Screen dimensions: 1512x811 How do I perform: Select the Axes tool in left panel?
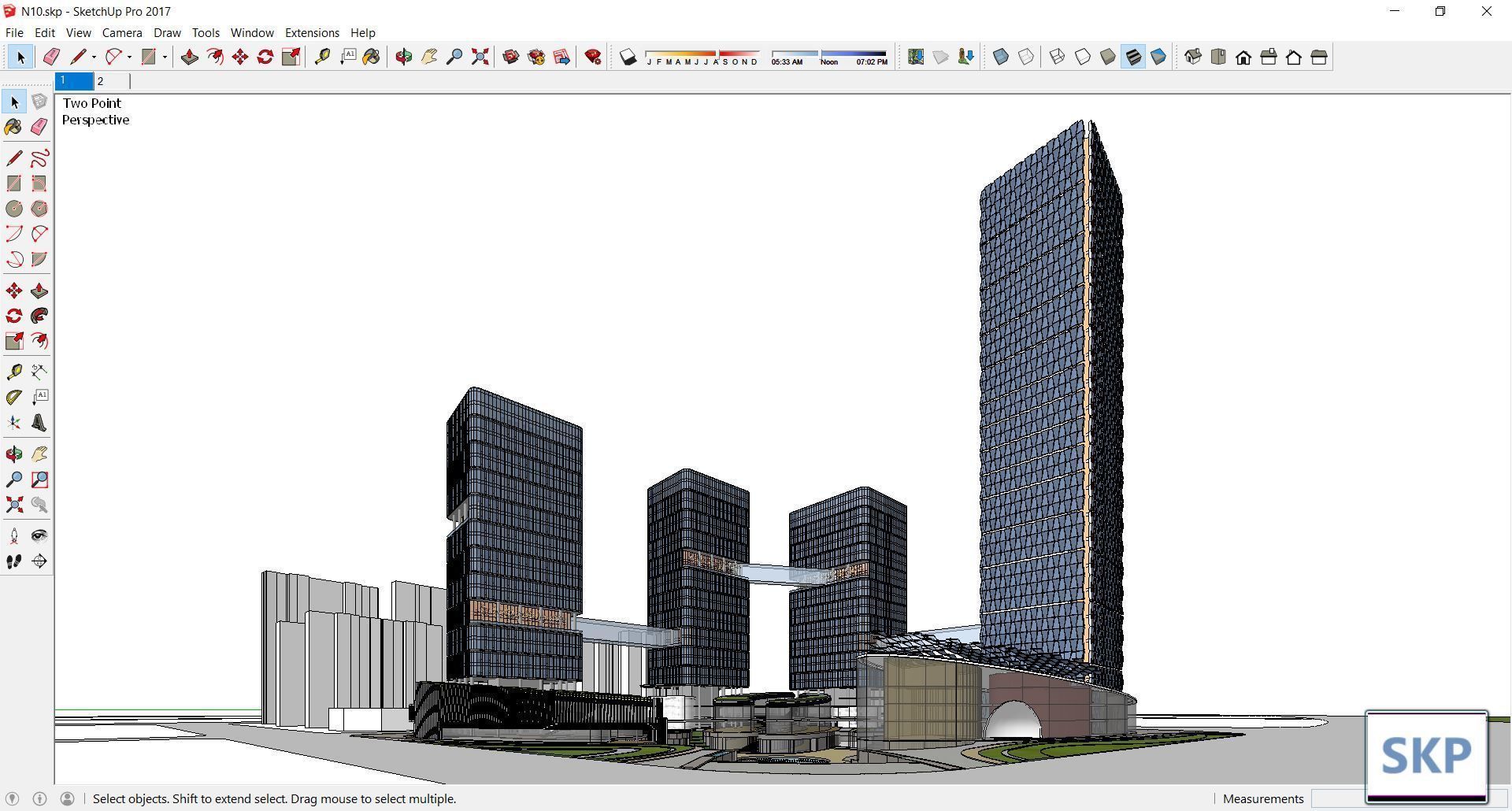pos(14,423)
